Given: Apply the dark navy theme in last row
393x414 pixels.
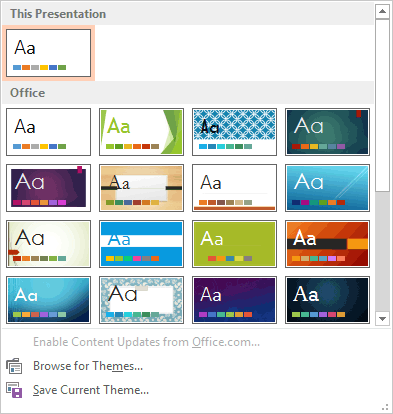Looking at the screenshot, I should pyautogui.click(x=327, y=300).
